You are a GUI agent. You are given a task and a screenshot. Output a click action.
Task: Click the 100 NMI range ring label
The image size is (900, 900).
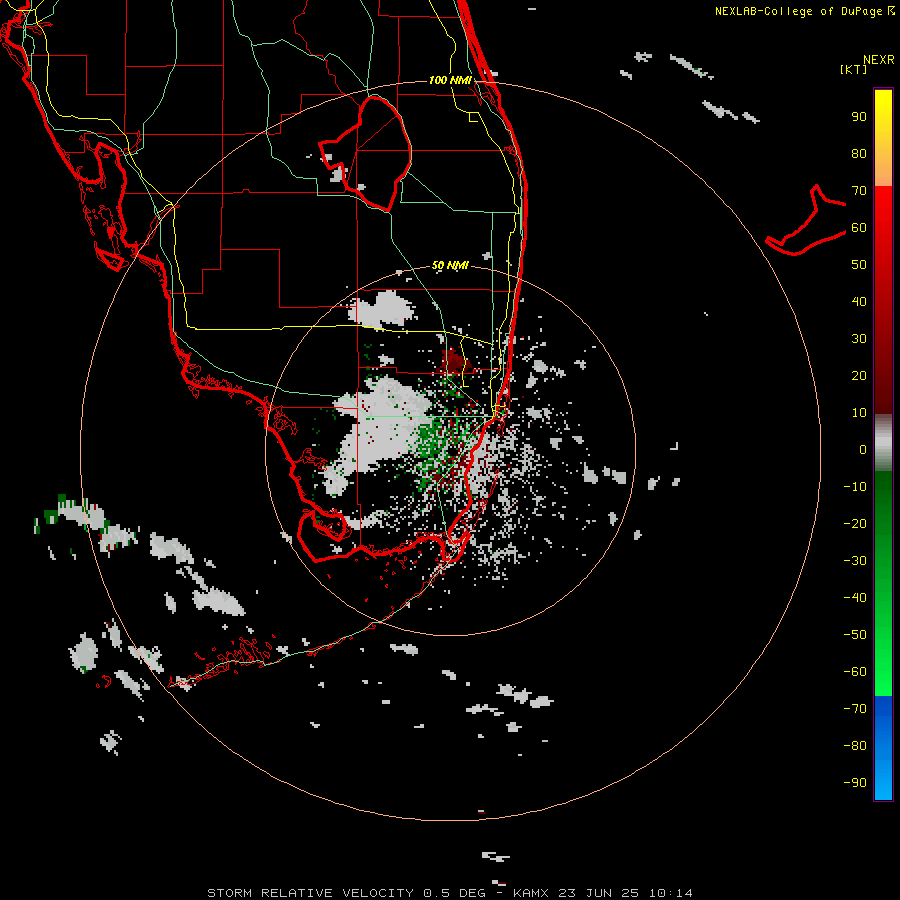[450, 80]
